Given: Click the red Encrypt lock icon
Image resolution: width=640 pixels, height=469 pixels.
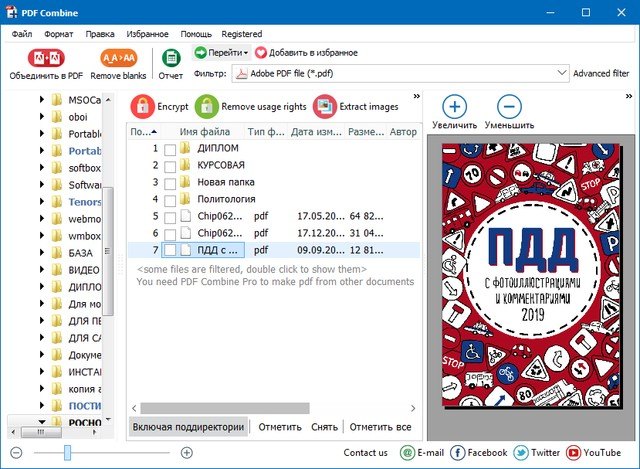Looking at the screenshot, I should [x=143, y=106].
